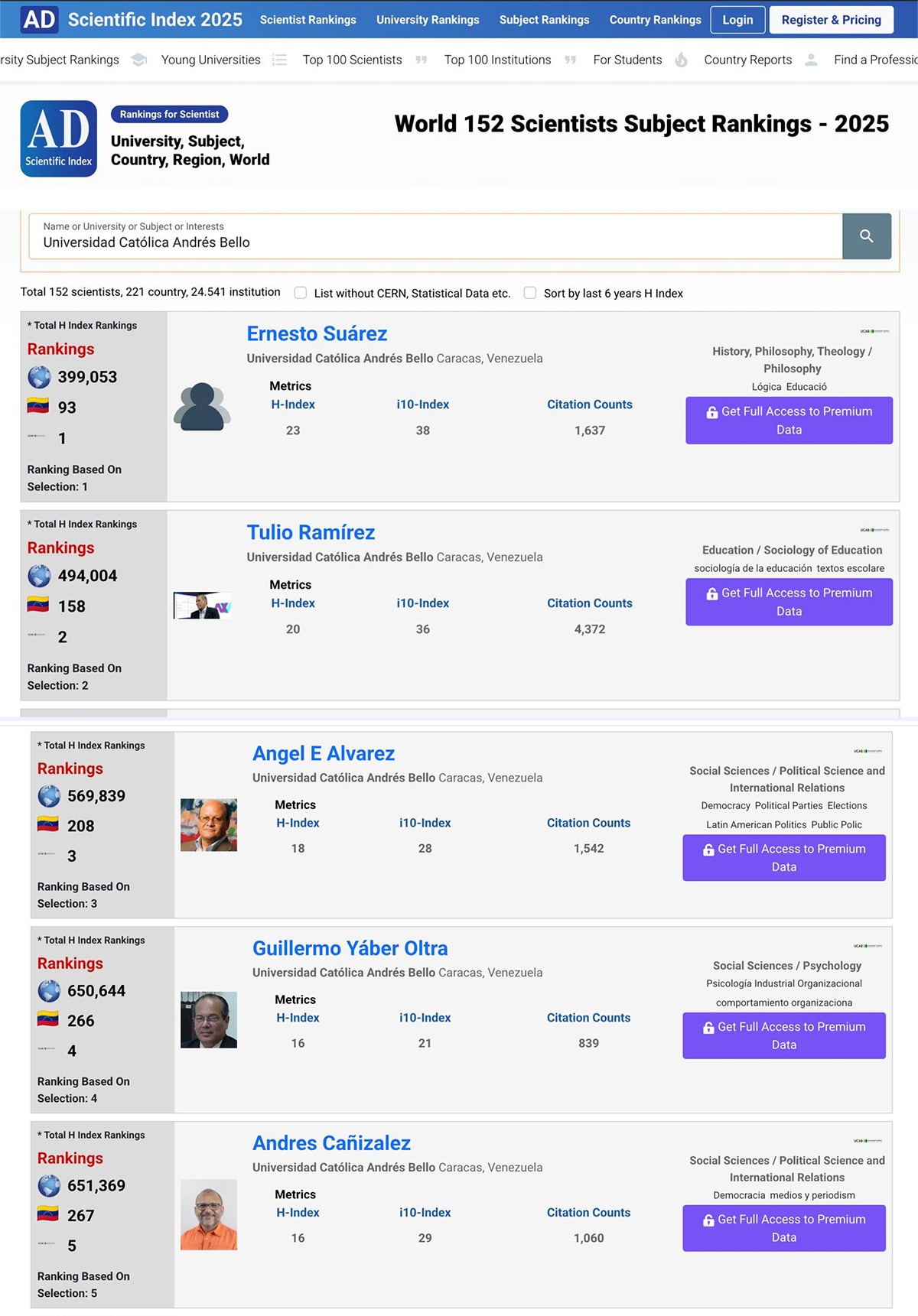
Task: Click the list icon beside Top 100 Scientists
Action: pos(280,60)
